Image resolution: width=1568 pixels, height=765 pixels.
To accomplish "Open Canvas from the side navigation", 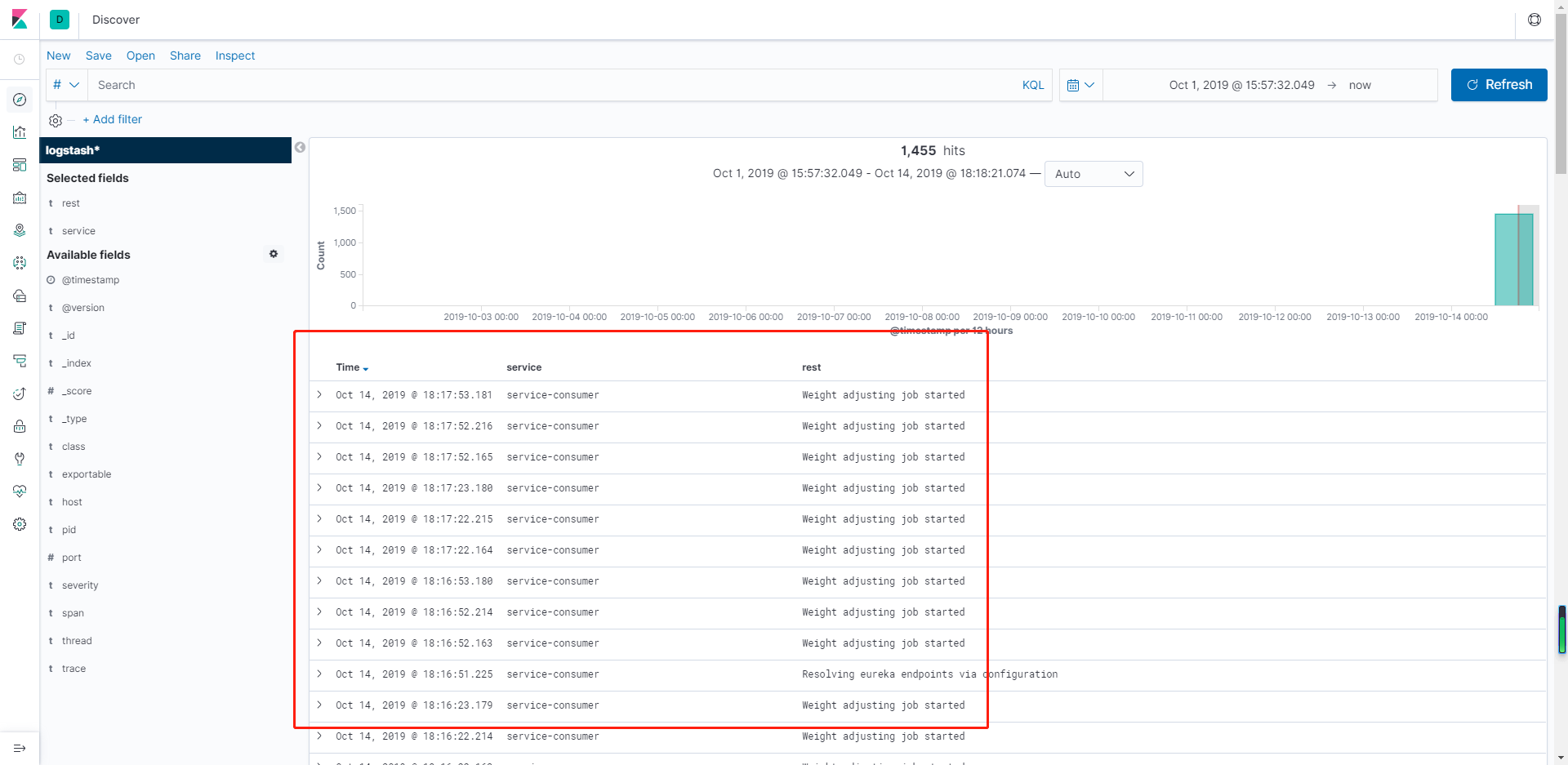I will click(20, 198).
